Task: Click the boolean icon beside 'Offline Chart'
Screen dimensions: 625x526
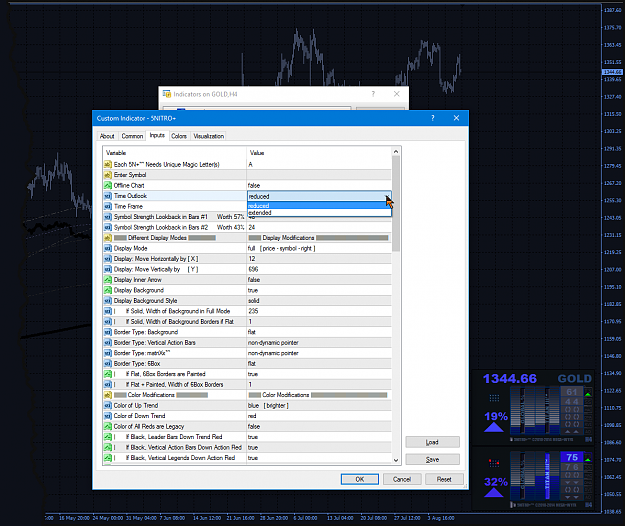Action: (x=108, y=185)
